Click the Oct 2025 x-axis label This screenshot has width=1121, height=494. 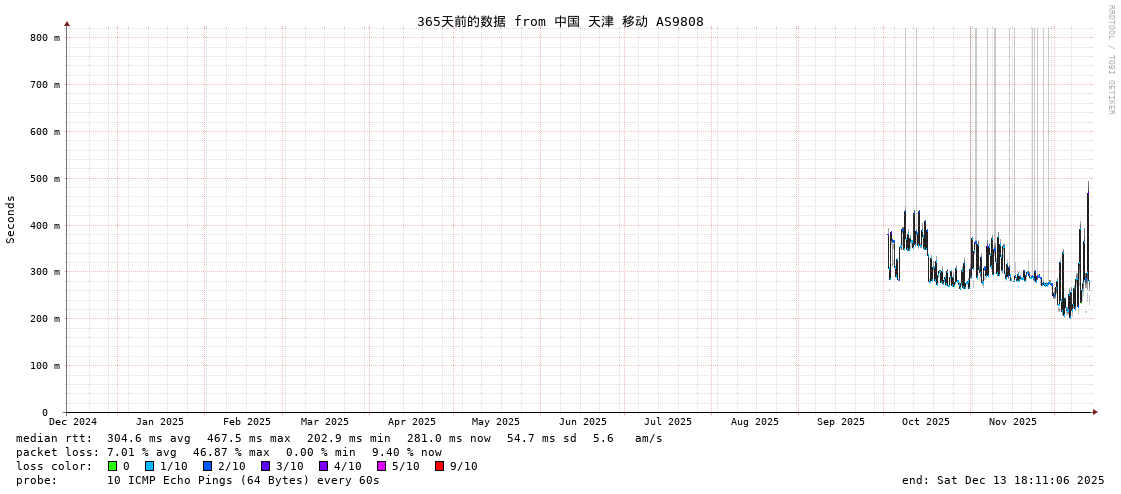coord(926,422)
